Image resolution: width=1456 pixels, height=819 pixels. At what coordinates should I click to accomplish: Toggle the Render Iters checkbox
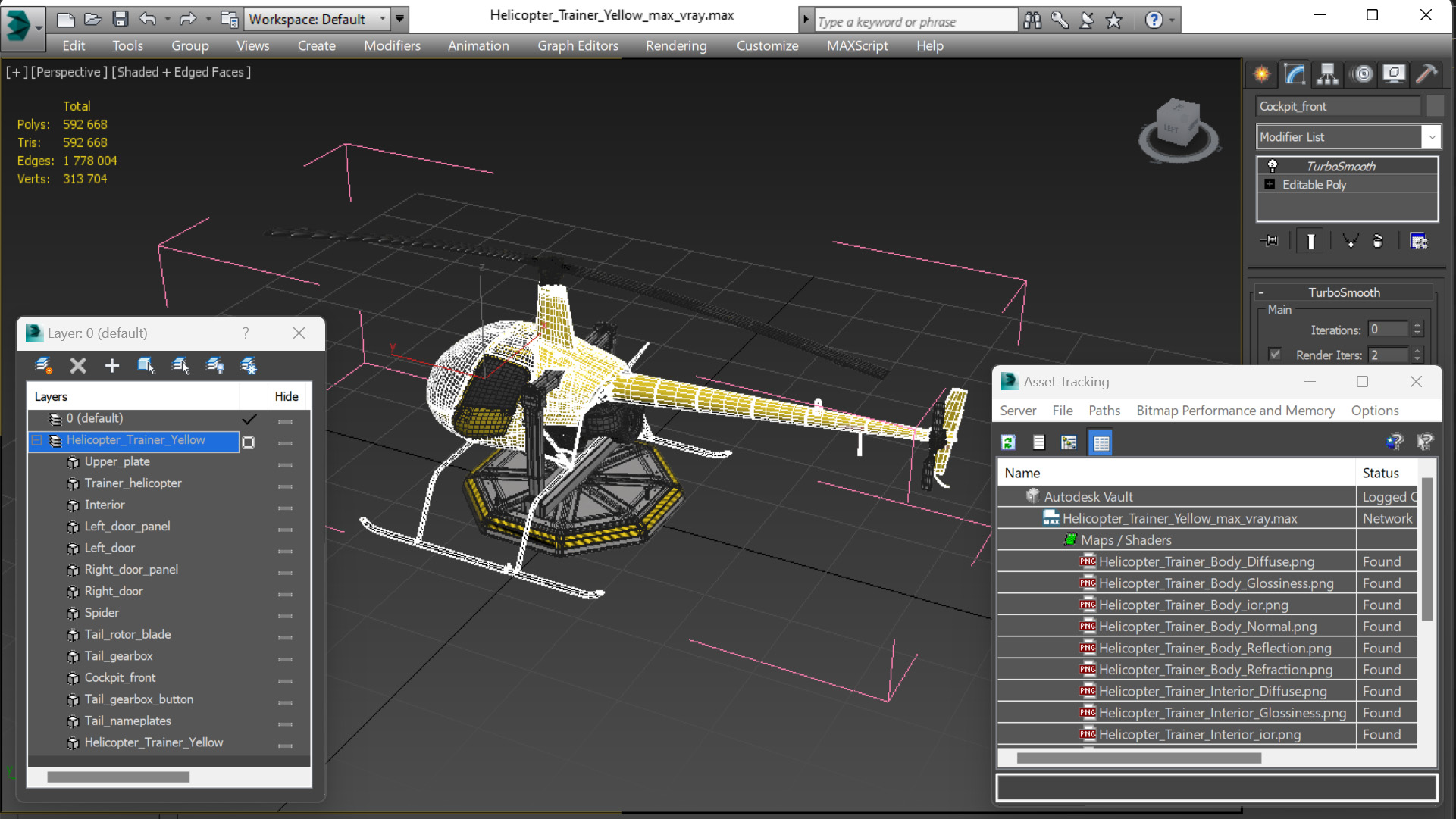1275,355
